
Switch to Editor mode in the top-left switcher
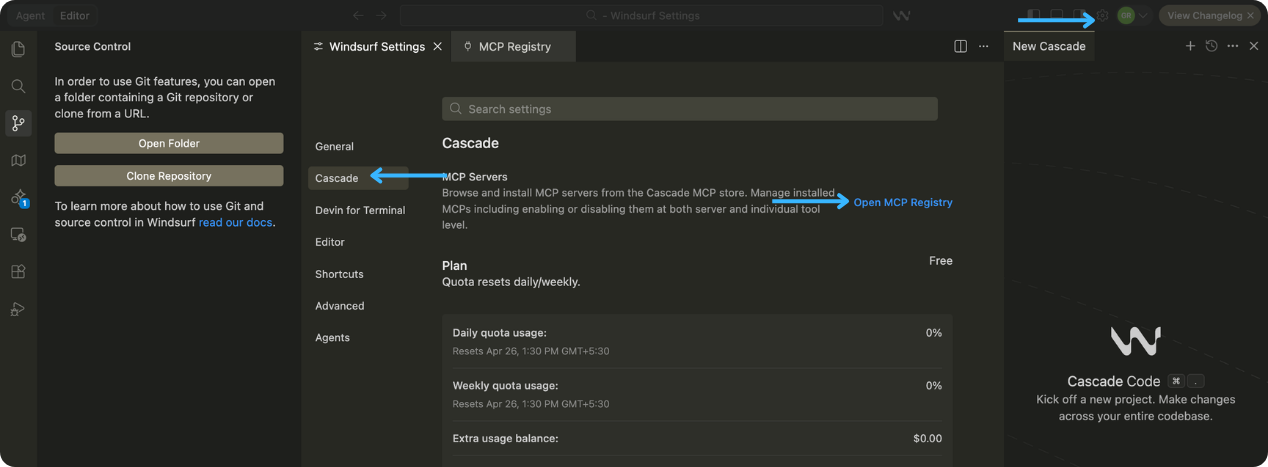[74, 16]
